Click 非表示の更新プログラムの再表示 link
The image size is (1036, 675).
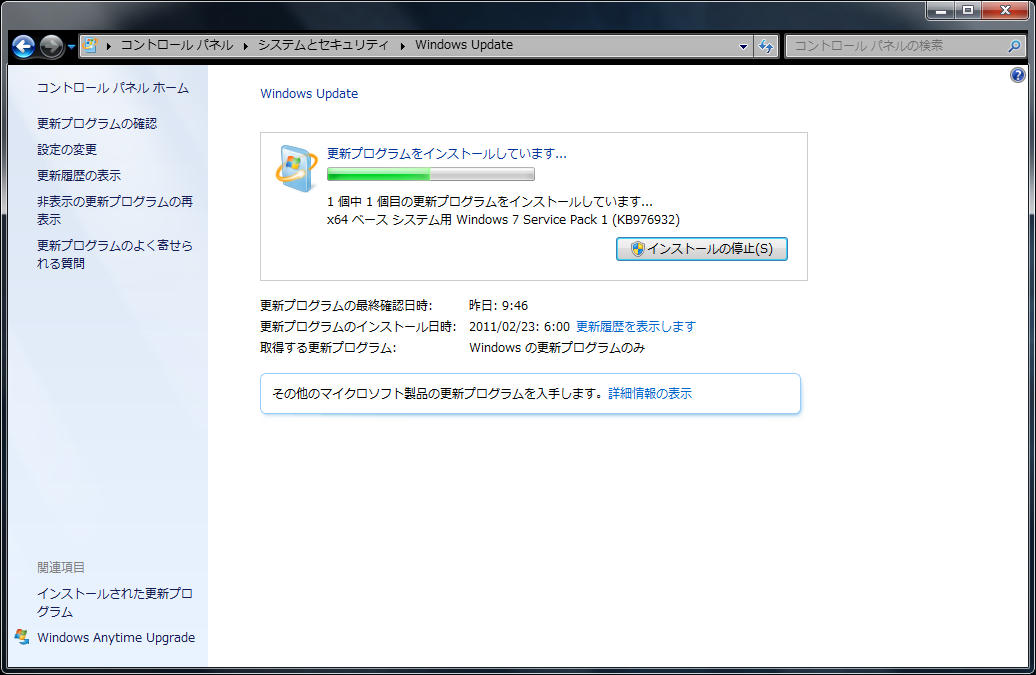click(x=114, y=210)
